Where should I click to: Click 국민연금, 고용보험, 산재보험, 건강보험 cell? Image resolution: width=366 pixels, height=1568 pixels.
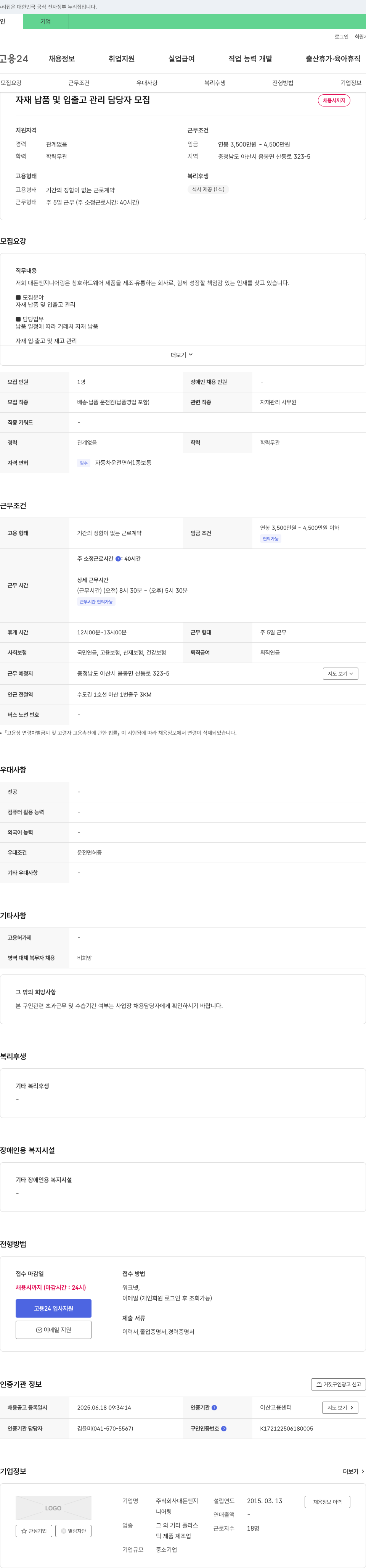(x=122, y=653)
